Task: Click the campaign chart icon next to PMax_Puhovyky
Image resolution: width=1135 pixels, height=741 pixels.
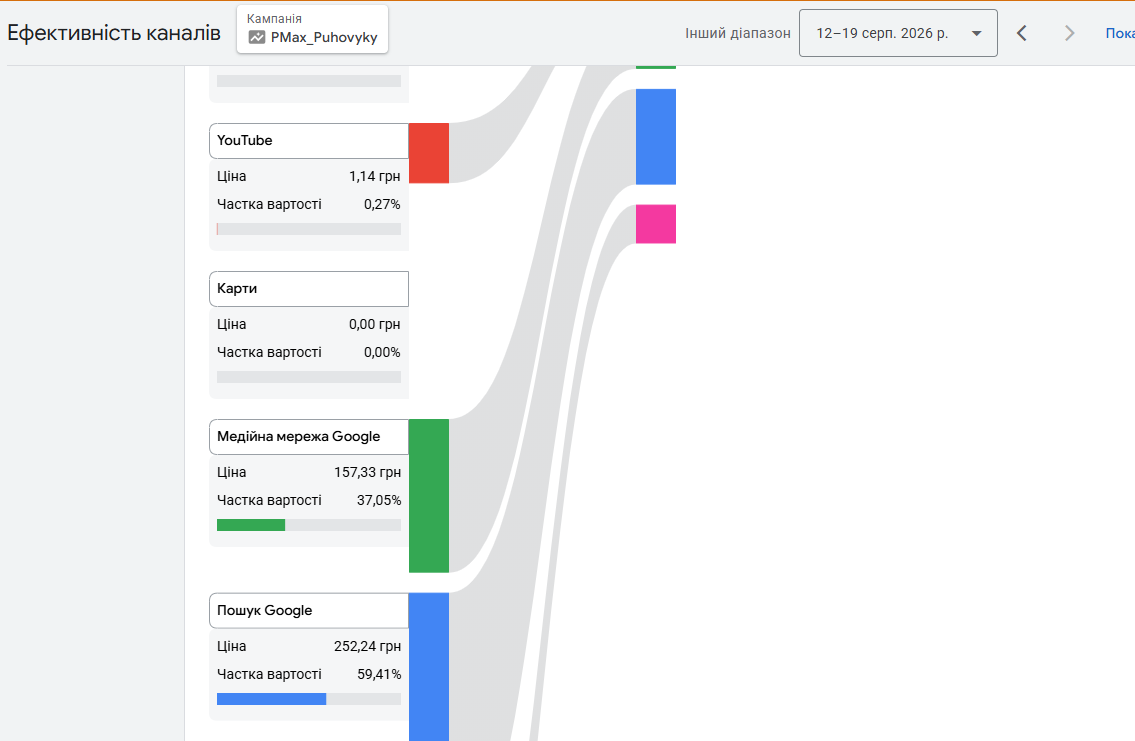Action: point(257,38)
